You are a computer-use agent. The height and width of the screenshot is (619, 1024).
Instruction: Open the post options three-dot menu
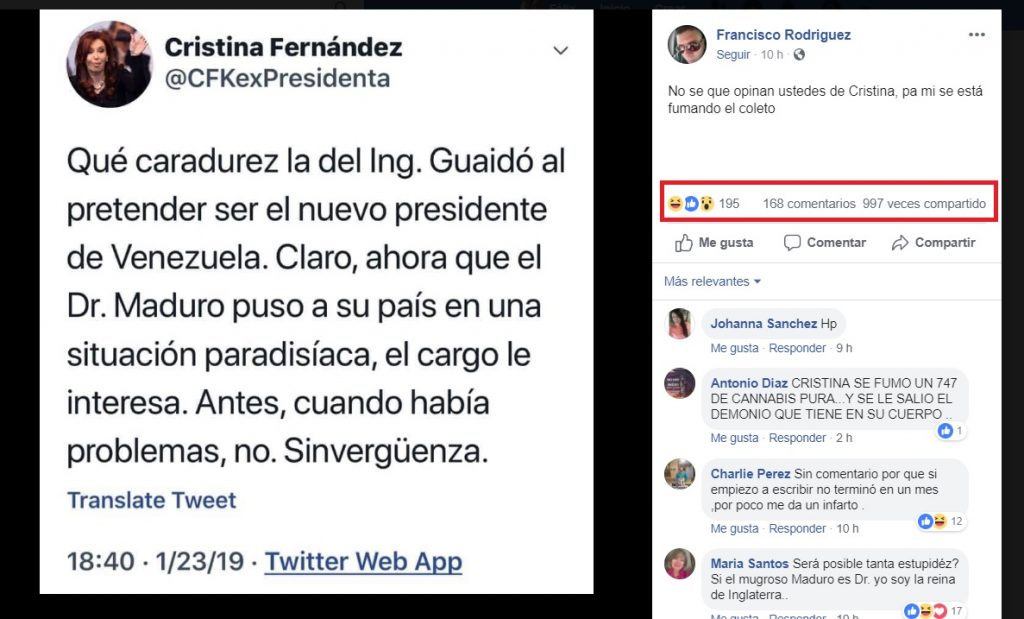[x=976, y=35]
